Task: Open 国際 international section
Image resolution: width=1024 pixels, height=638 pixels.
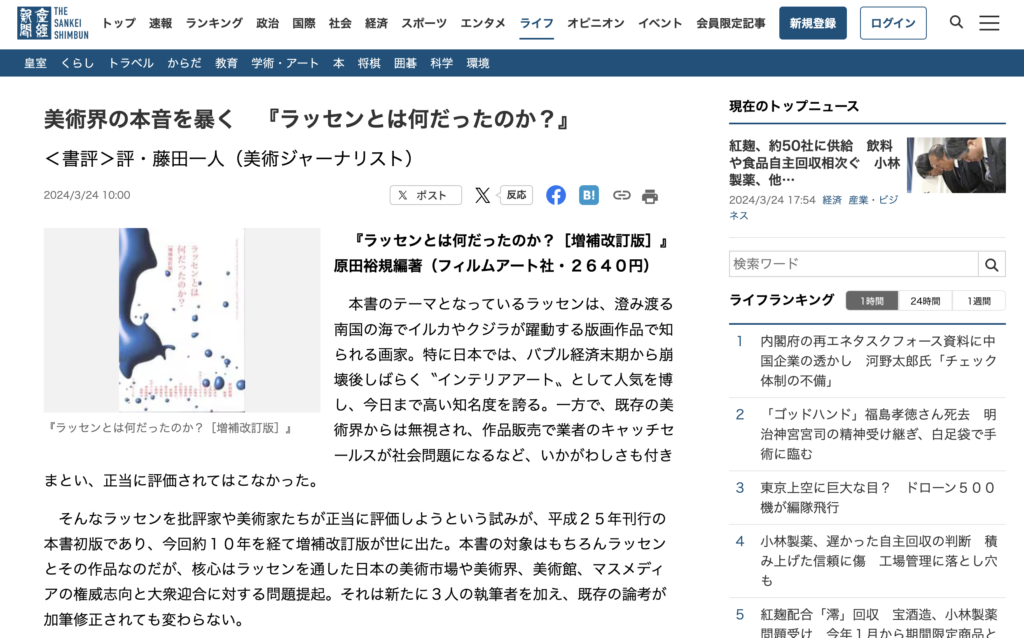Action: click(x=304, y=23)
